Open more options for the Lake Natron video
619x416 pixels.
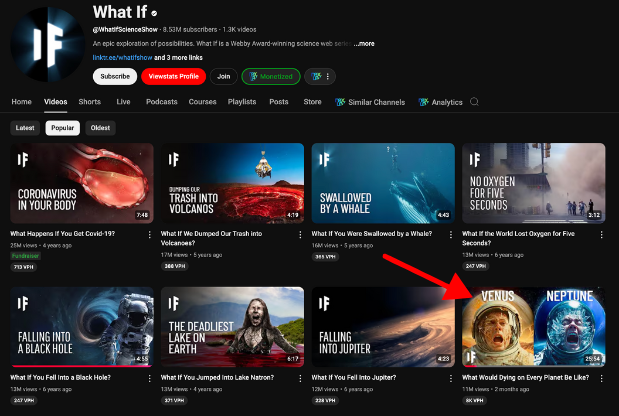[x=300, y=379]
